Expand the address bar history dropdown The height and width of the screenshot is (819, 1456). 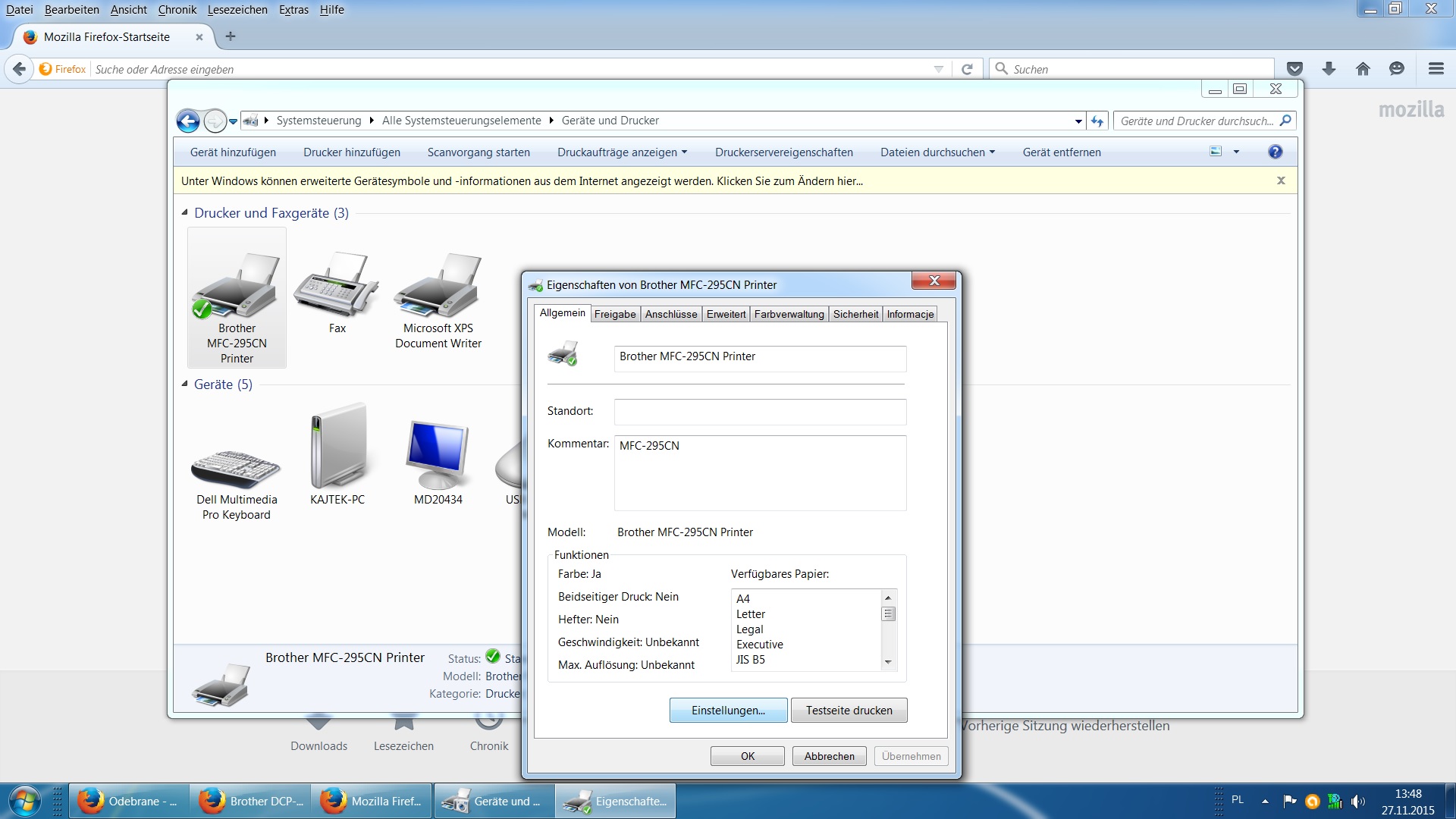[x=1078, y=121]
